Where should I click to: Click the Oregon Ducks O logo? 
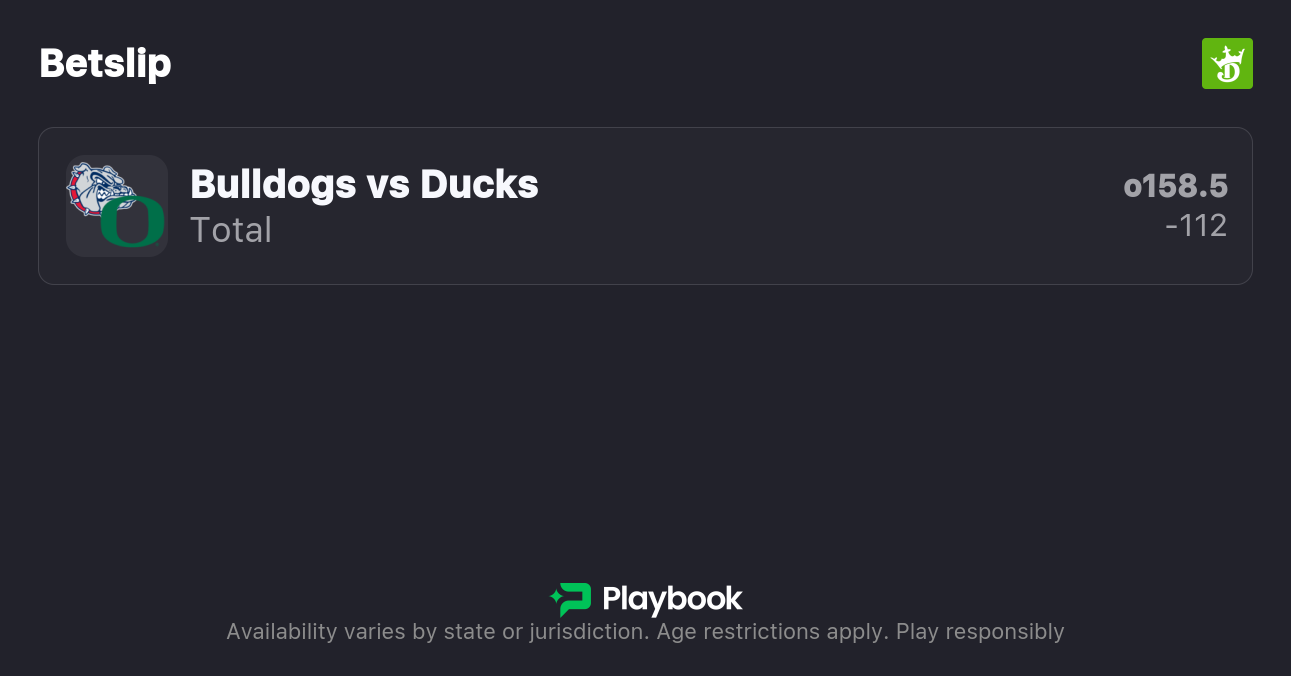[x=133, y=222]
